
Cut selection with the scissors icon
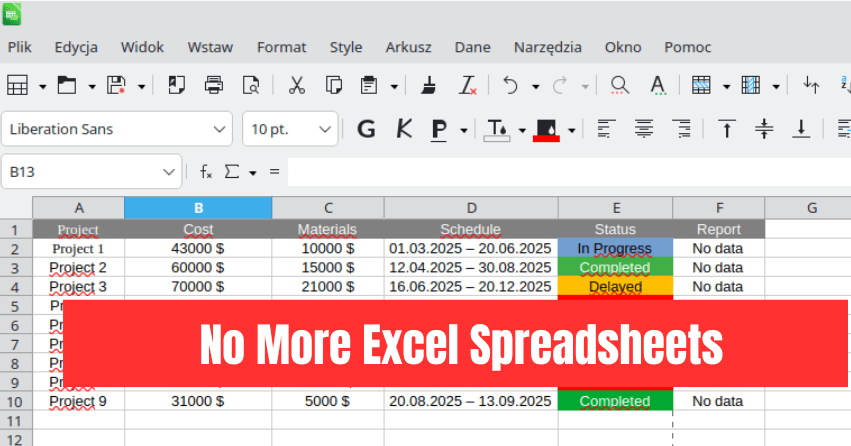coord(296,86)
